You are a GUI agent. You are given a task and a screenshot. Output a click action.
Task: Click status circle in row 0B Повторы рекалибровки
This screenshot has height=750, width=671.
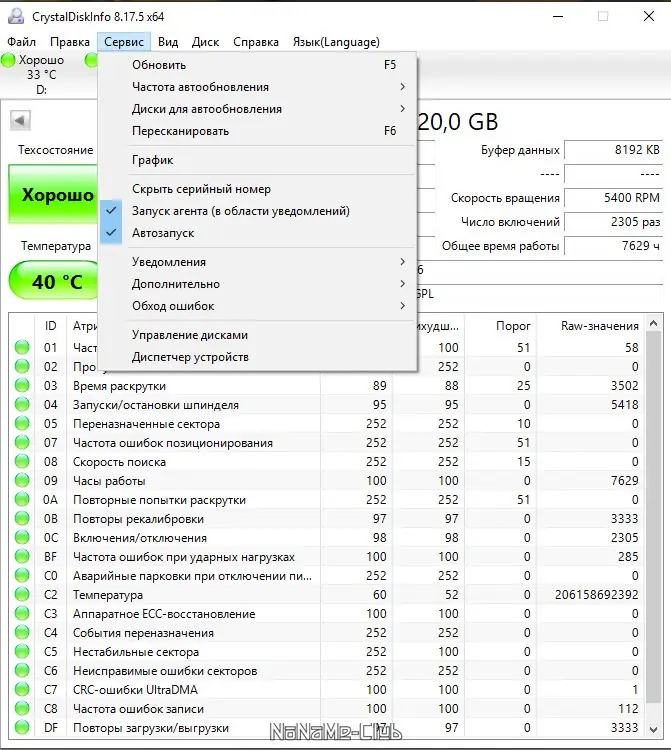tap(22, 518)
